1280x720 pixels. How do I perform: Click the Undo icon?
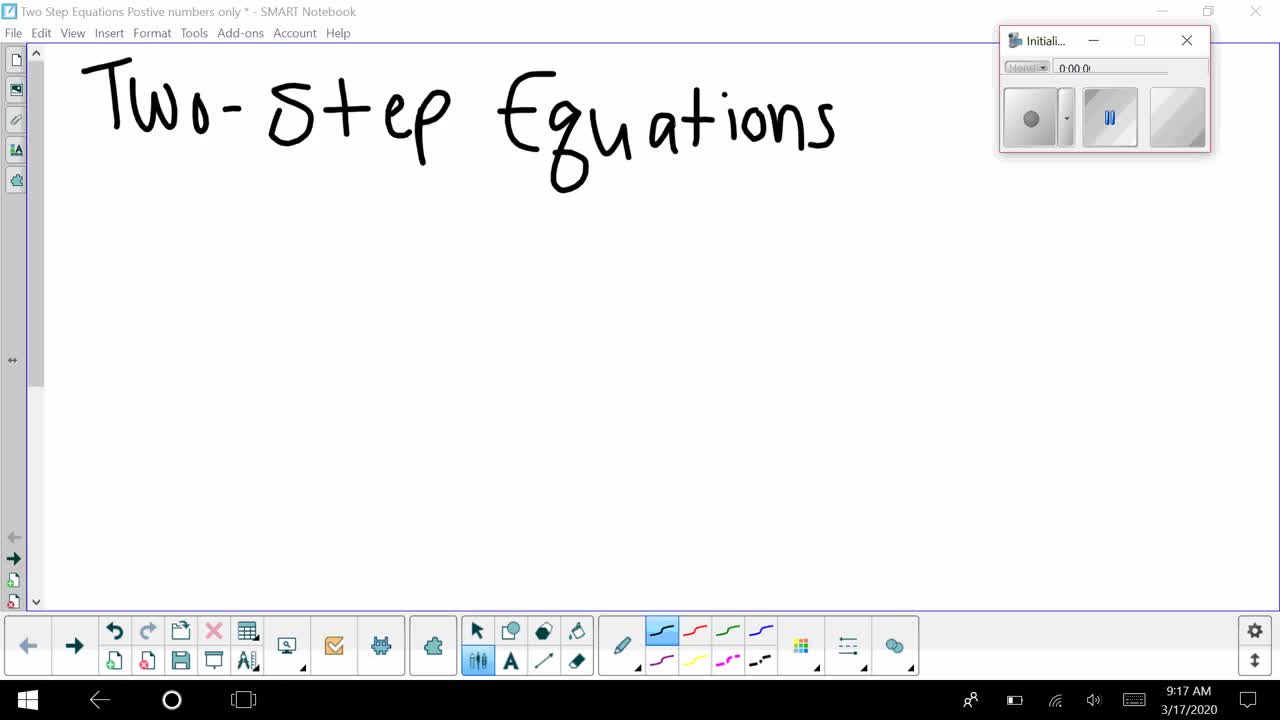click(114, 630)
